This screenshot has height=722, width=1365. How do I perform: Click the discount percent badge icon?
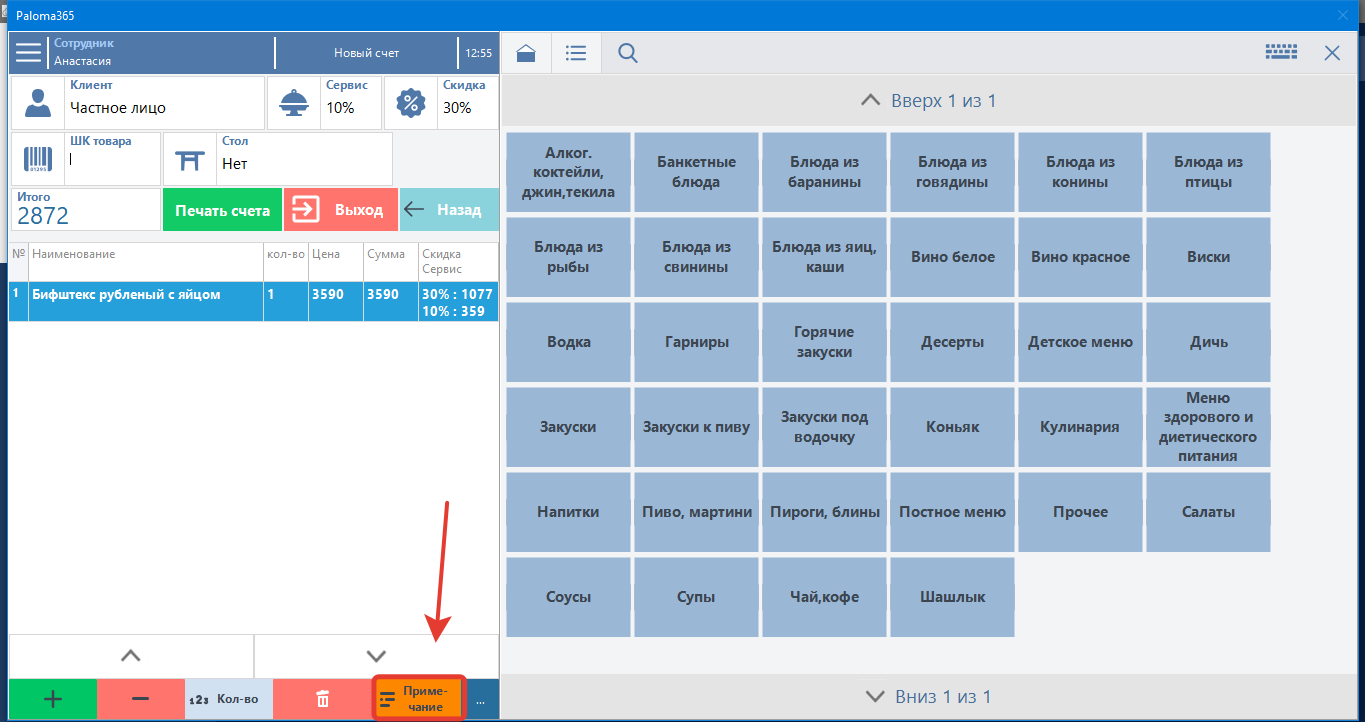click(410, 103)
